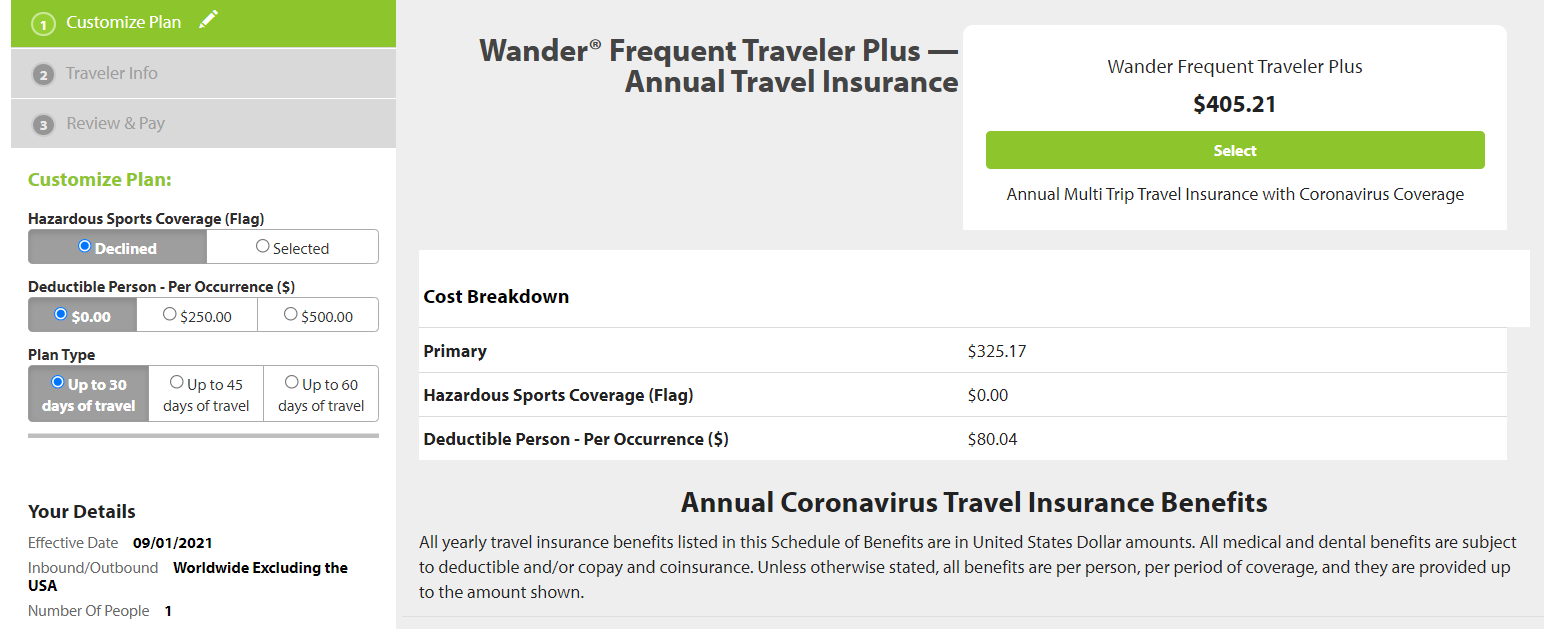The height and width of the screenshot is (629, 1544).
Task: Click the gray divider bar under Plan Type
Action: click(x=203, y=435)
